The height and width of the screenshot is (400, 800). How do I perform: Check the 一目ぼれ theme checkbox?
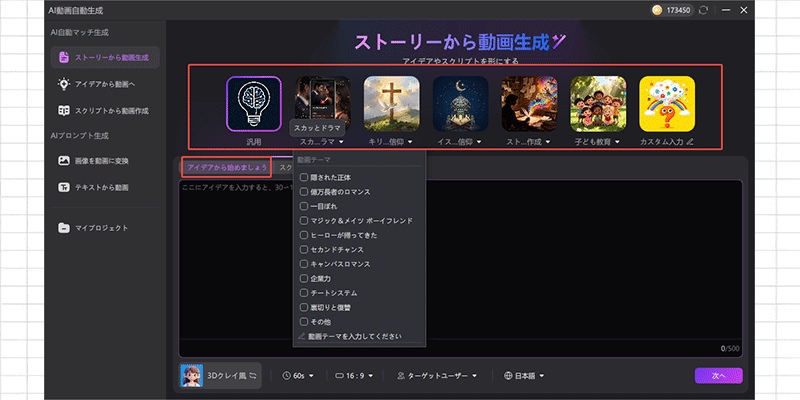point(304,206)
